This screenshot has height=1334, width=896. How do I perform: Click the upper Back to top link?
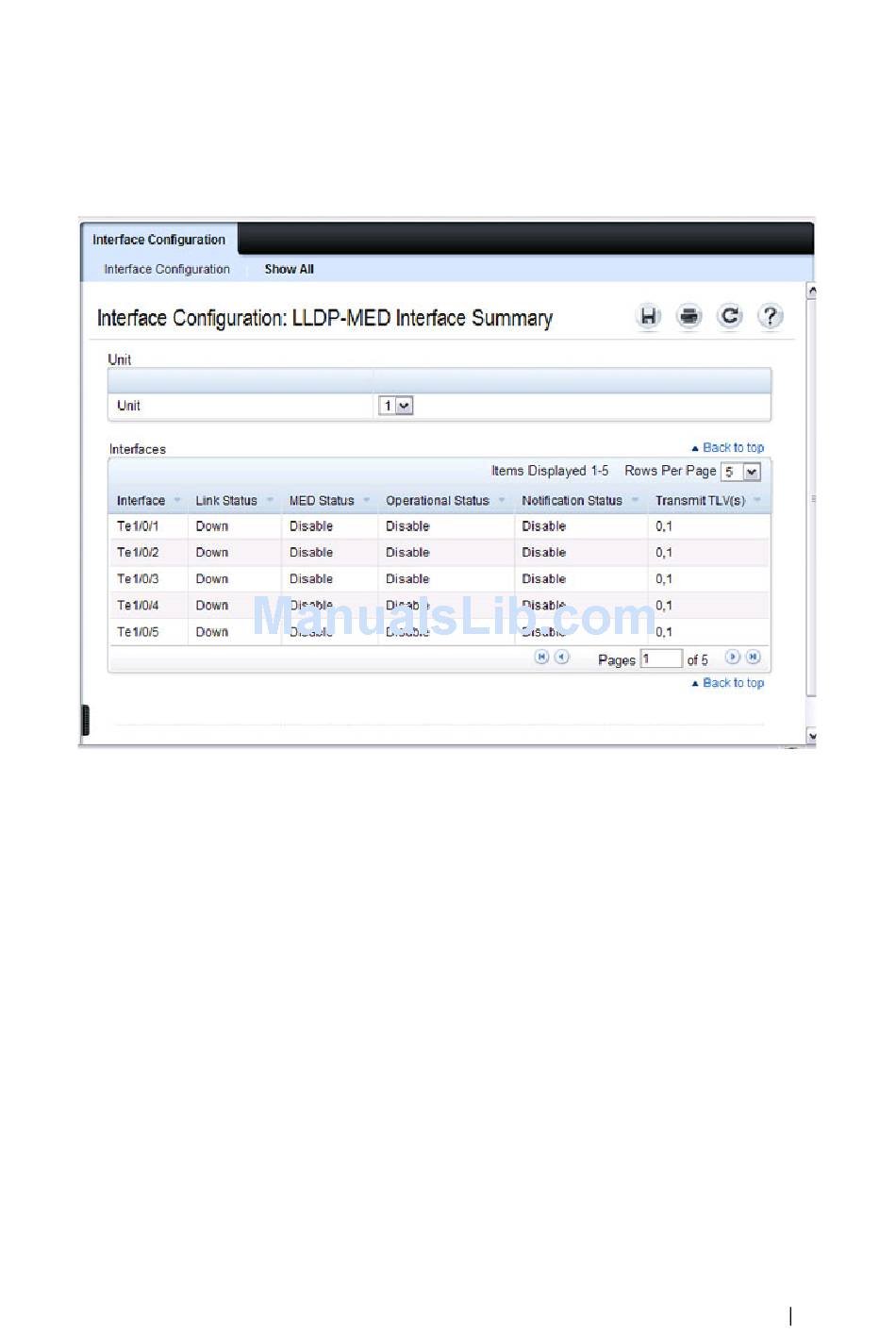point(728,448)
